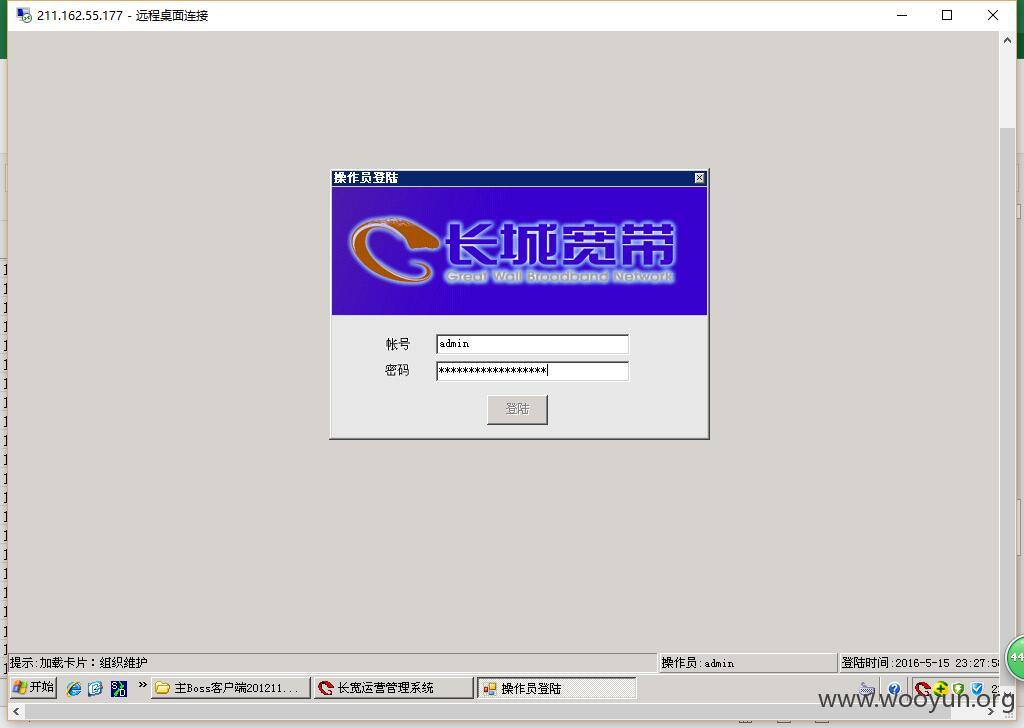Click the status text 提示:加载卡片:组织维护
1024x728 pixels.
(x=78, y=663)
